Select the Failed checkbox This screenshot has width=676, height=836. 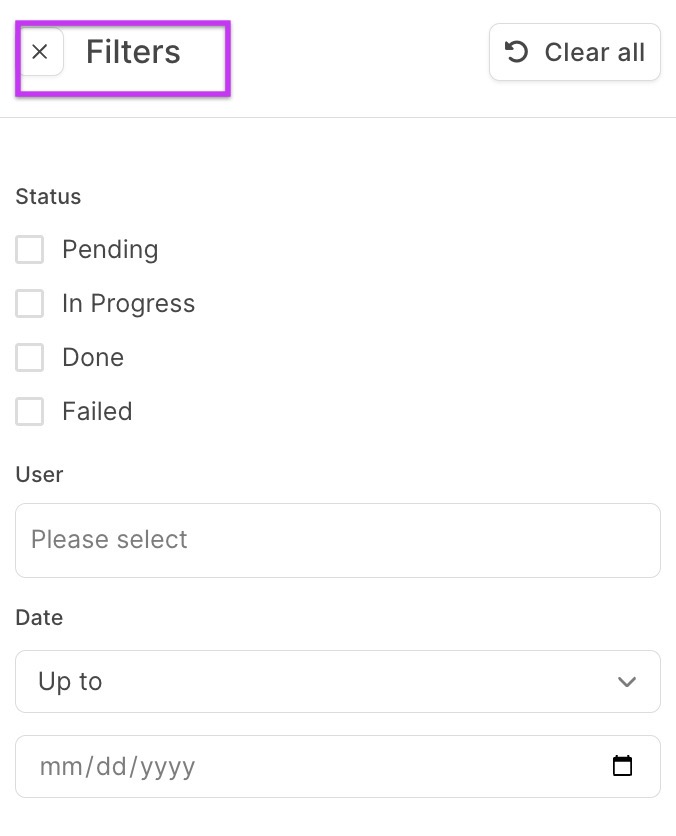pyautogui.click(x=30, y=412)
